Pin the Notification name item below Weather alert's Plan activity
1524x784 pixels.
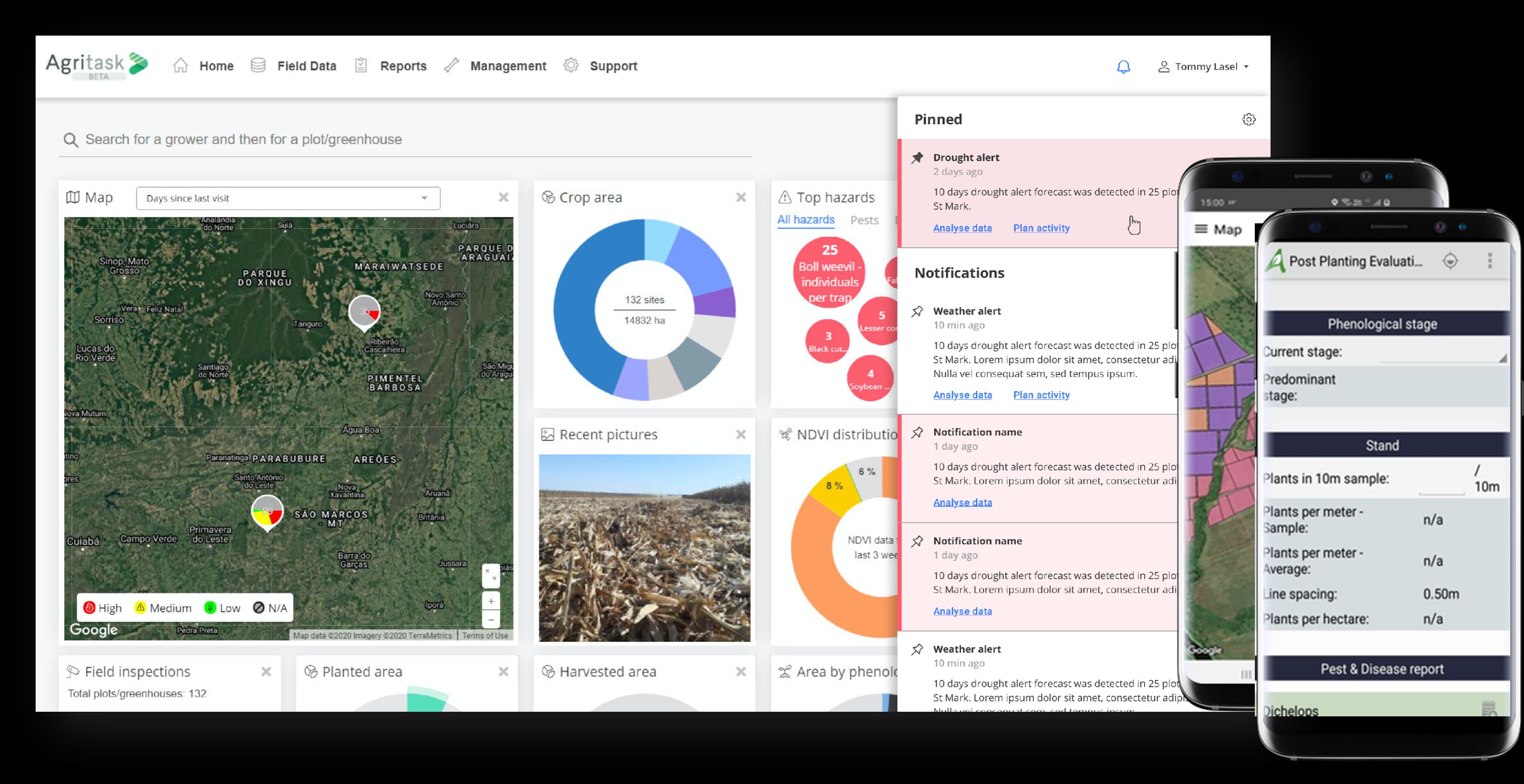click(x=917, y=432)
